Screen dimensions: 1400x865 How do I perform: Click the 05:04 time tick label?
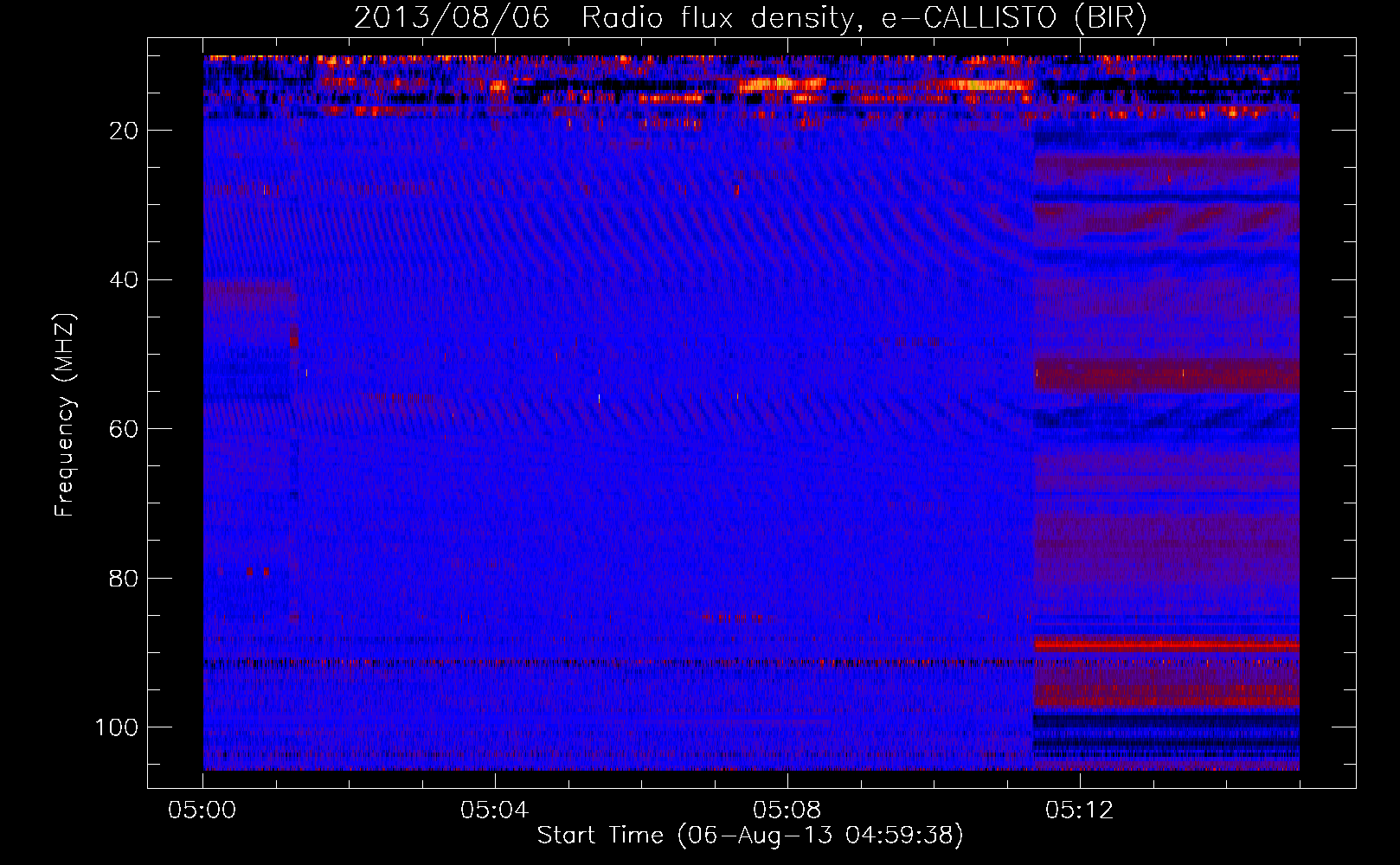[x=494, y=811]
